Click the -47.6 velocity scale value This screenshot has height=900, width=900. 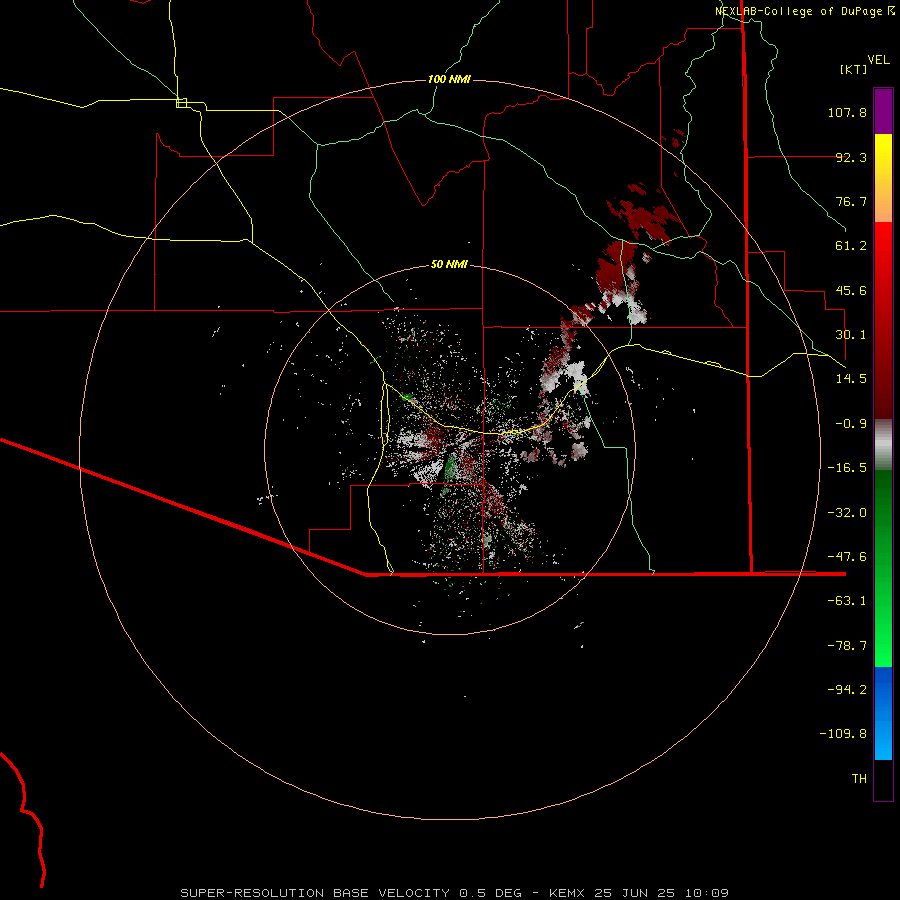(x=847, y=557)
